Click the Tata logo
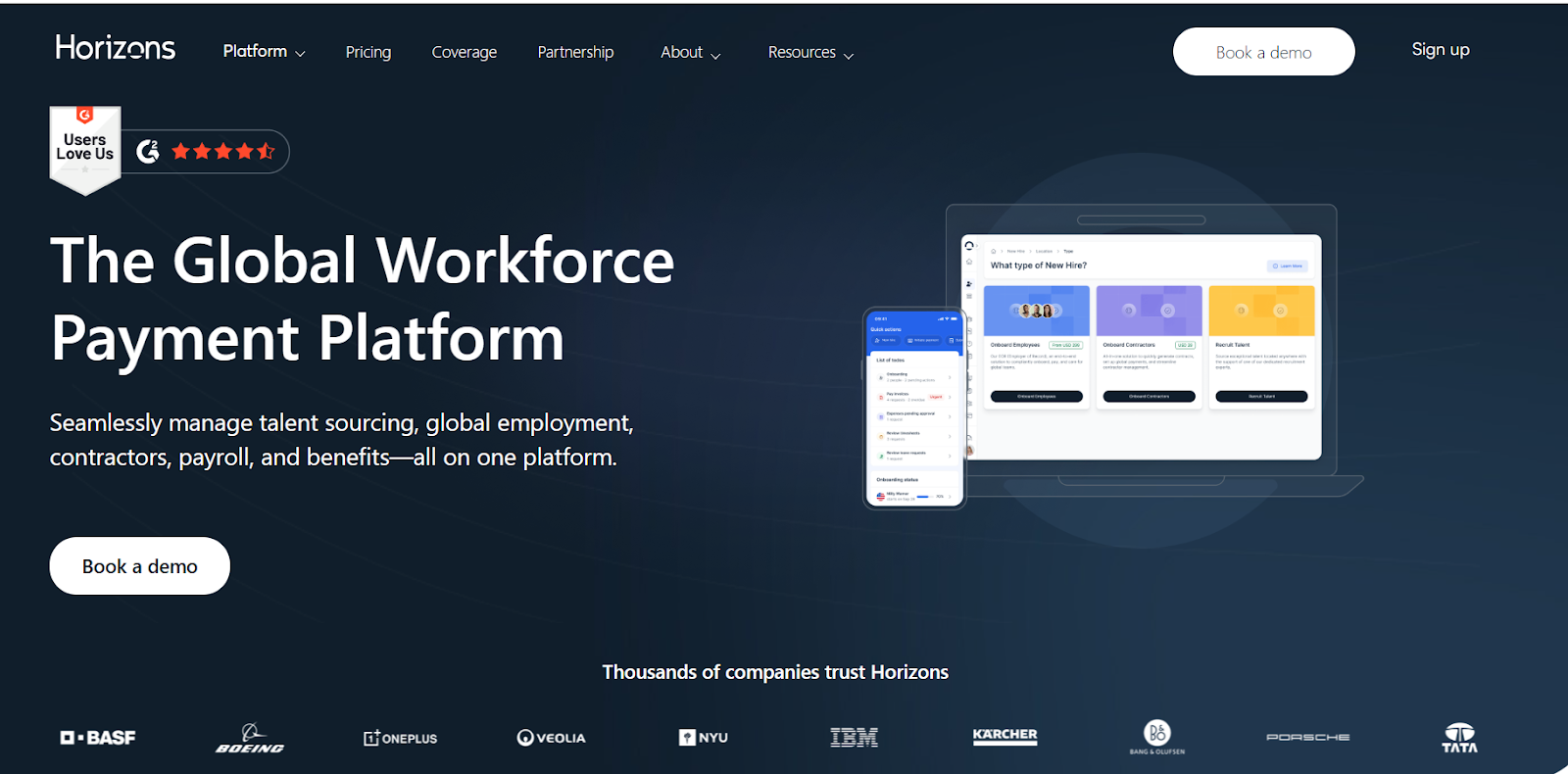Screen dimensions: 1568x774 pos(1459,738)
